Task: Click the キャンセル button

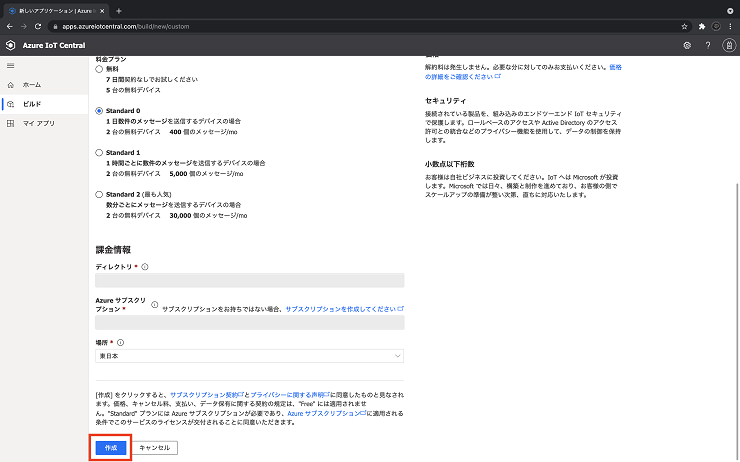Action: (x=155, y=448)
